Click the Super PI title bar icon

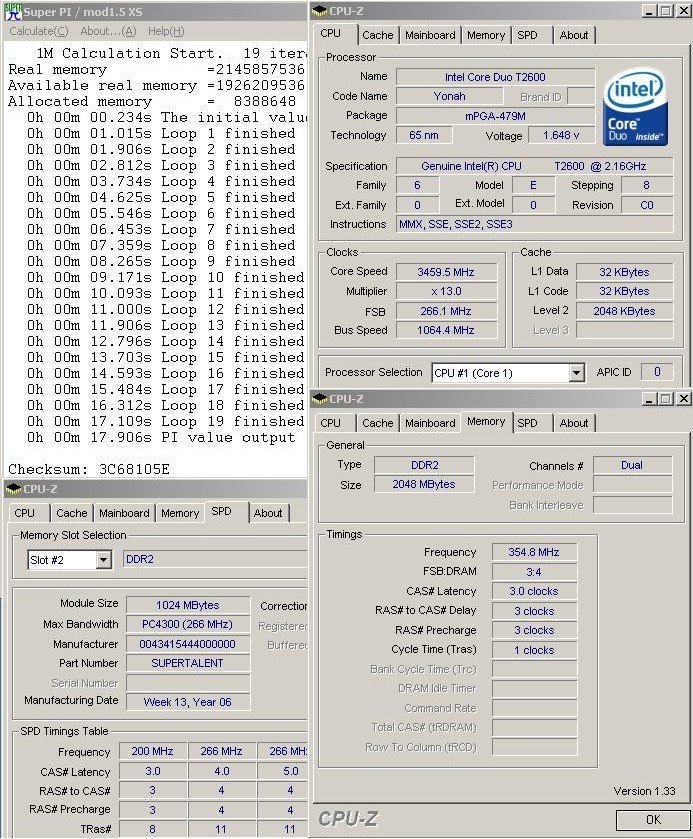13,11
